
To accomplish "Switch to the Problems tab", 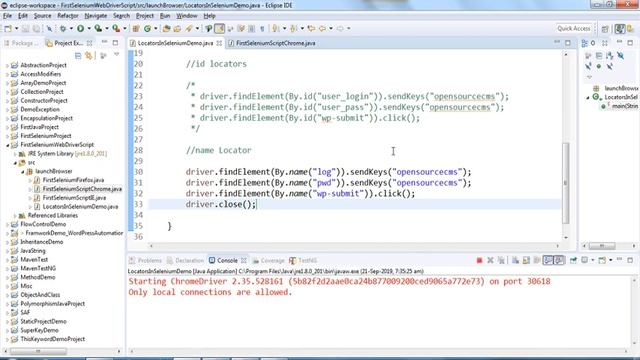I will [x=145, y=260].
